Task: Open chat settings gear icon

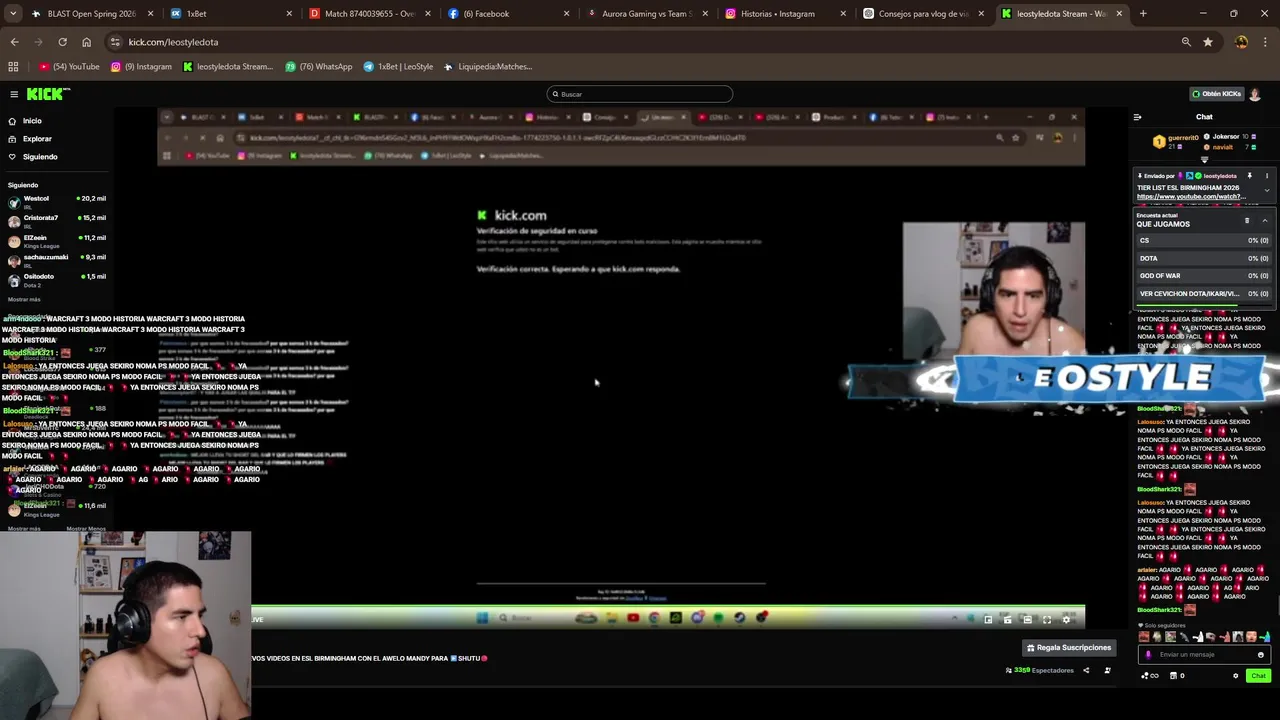Action: [1235, 676]
